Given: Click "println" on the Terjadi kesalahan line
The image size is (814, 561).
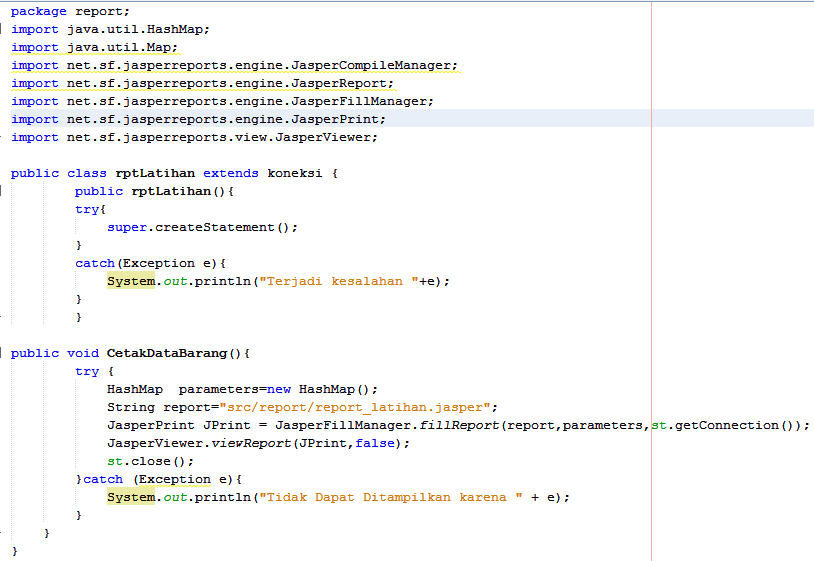Looking at the screenshot, I should (x=222, y=281).
